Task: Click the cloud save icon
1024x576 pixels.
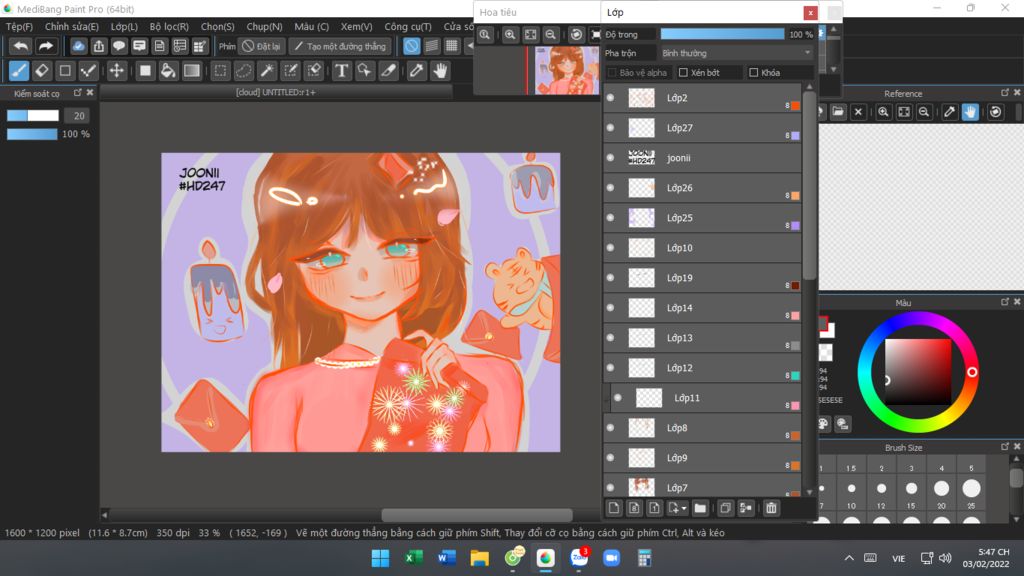Action: coord(78,46)
